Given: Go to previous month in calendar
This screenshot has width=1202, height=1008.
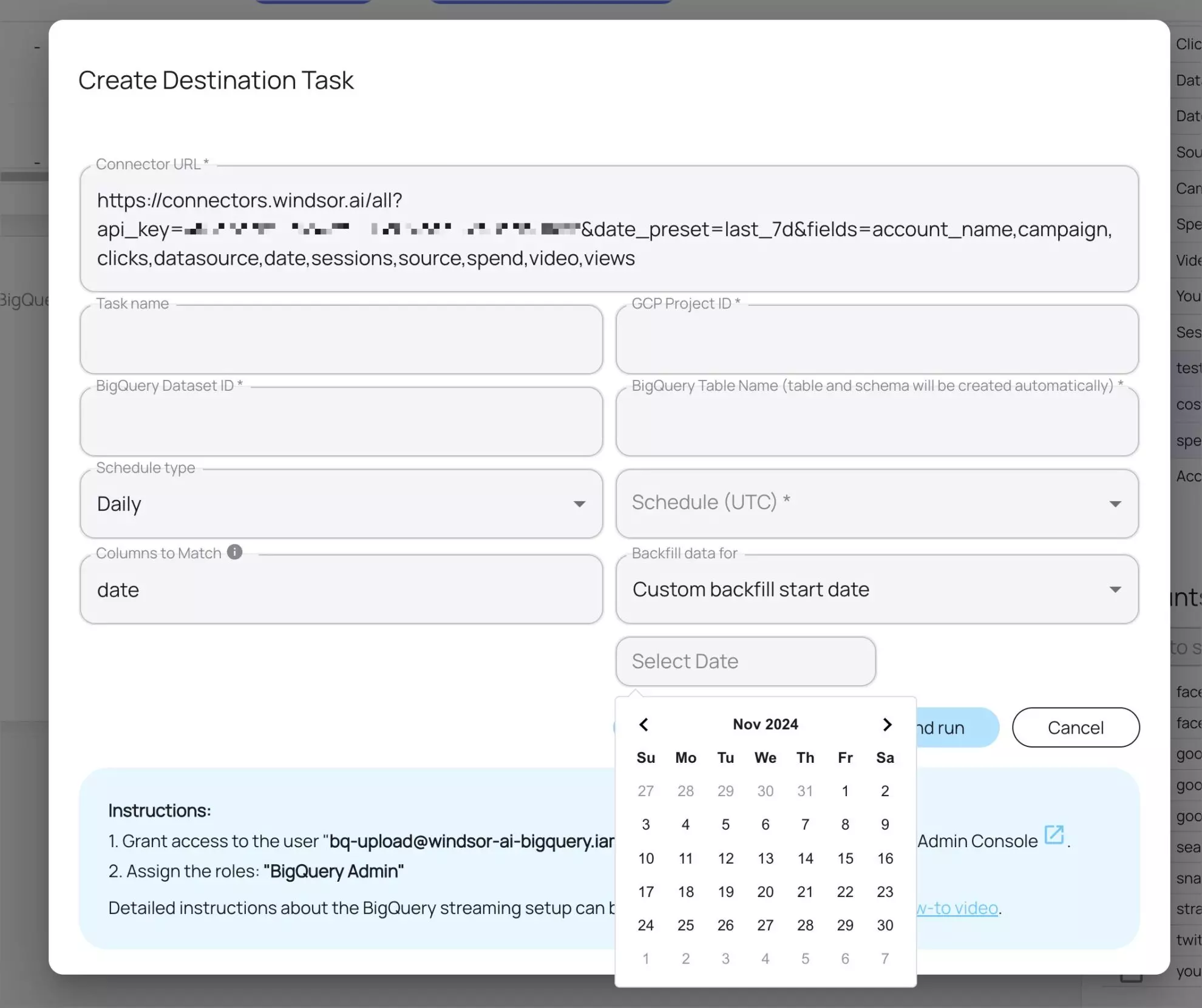Looking at the screenshot, I should (x=644, y=725).
